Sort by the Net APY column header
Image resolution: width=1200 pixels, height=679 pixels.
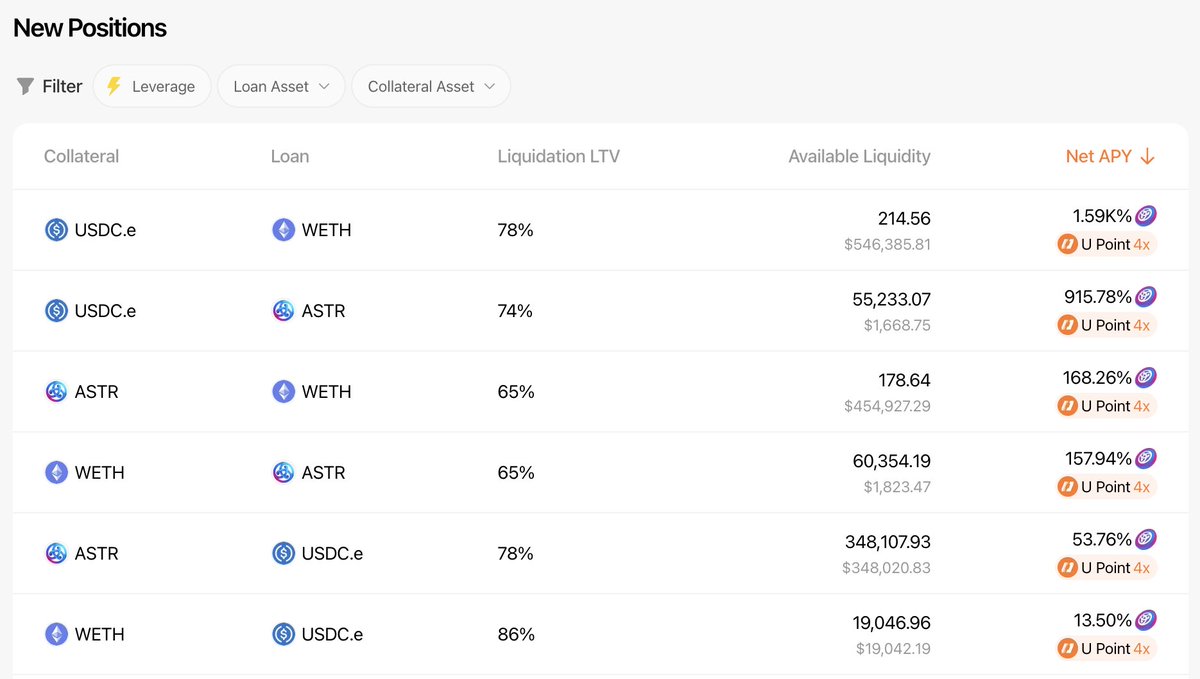tap(1110, 157)
